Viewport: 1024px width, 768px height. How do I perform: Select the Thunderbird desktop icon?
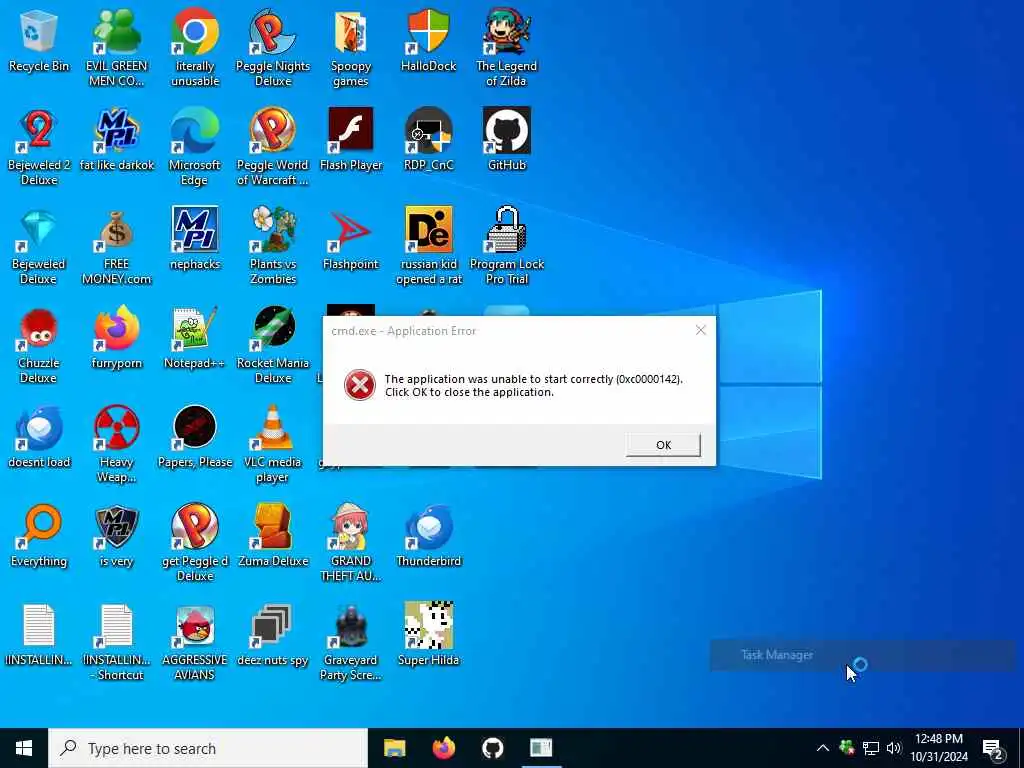coord(428,537)
